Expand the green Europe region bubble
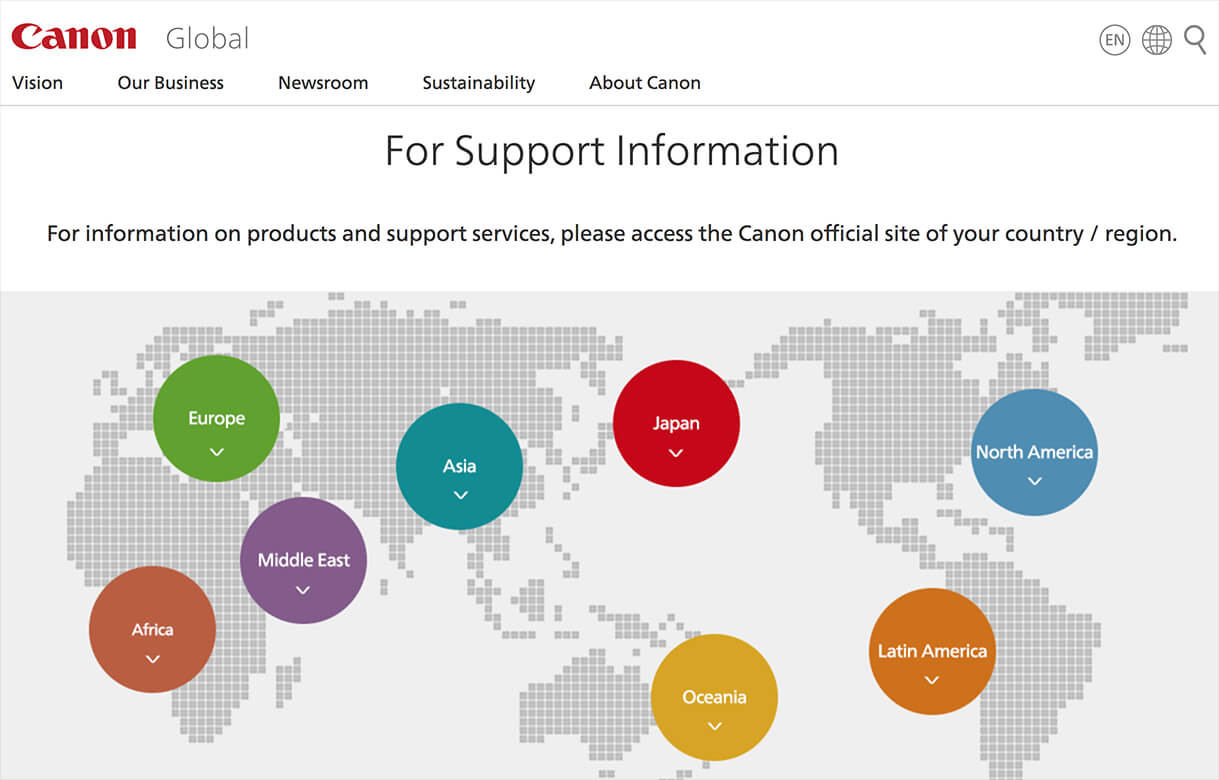 [x=216, y=418]
